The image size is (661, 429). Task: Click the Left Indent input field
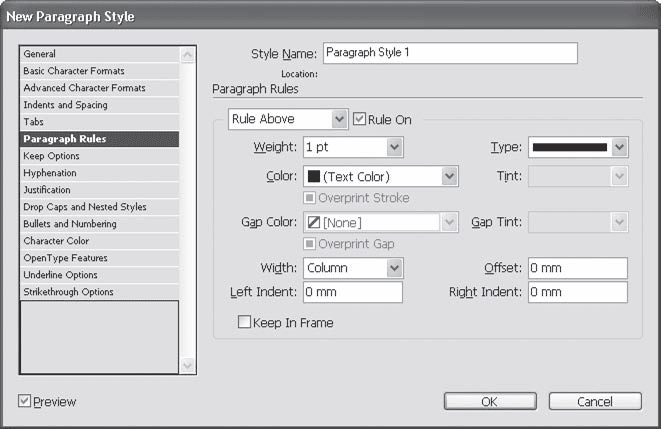(351, 293)
